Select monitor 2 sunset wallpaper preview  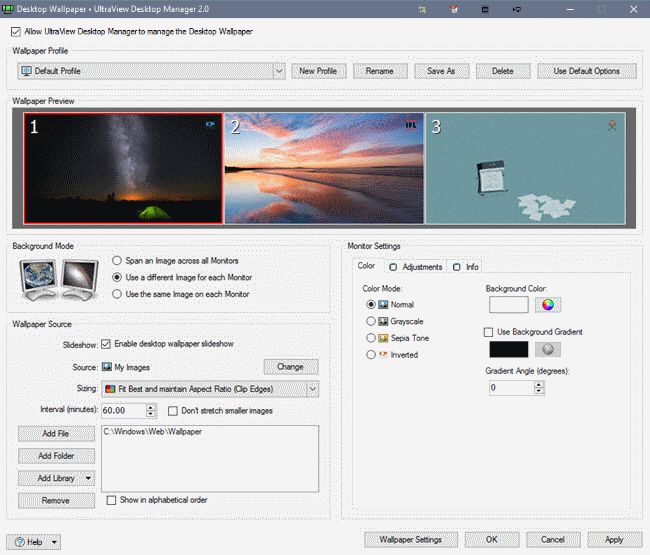pyautogui.click(x=324, y=168)
